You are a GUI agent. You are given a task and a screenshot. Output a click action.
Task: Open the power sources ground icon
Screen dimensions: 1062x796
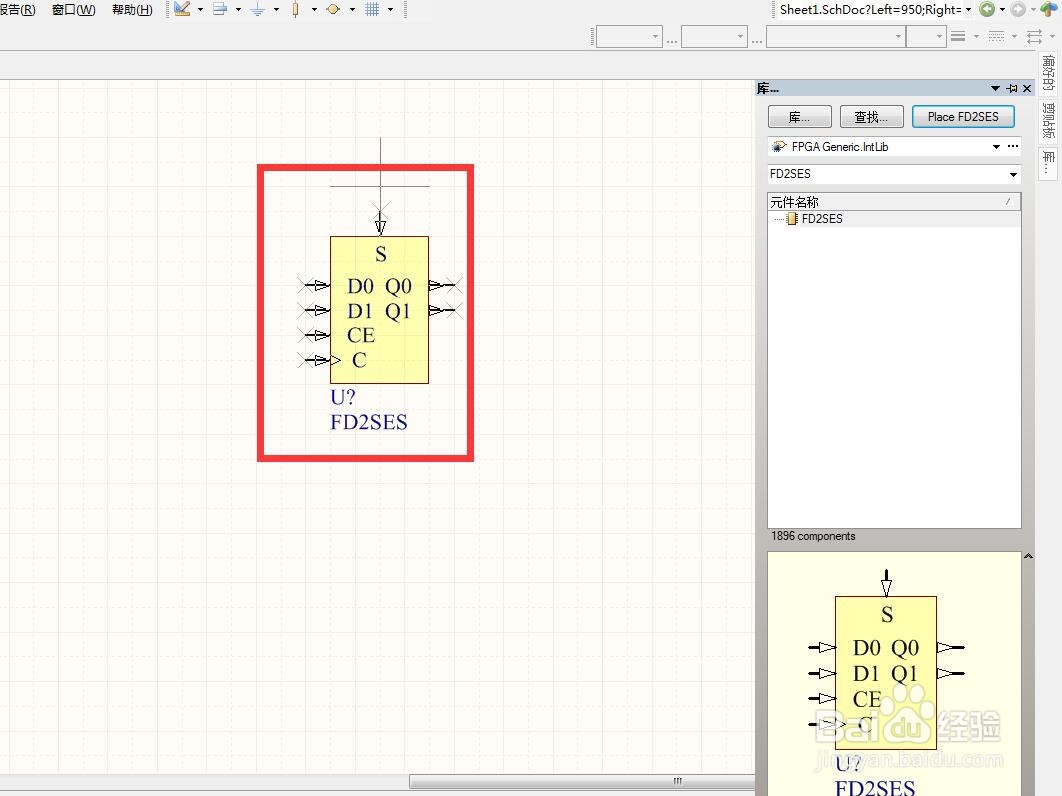(257, 9)
